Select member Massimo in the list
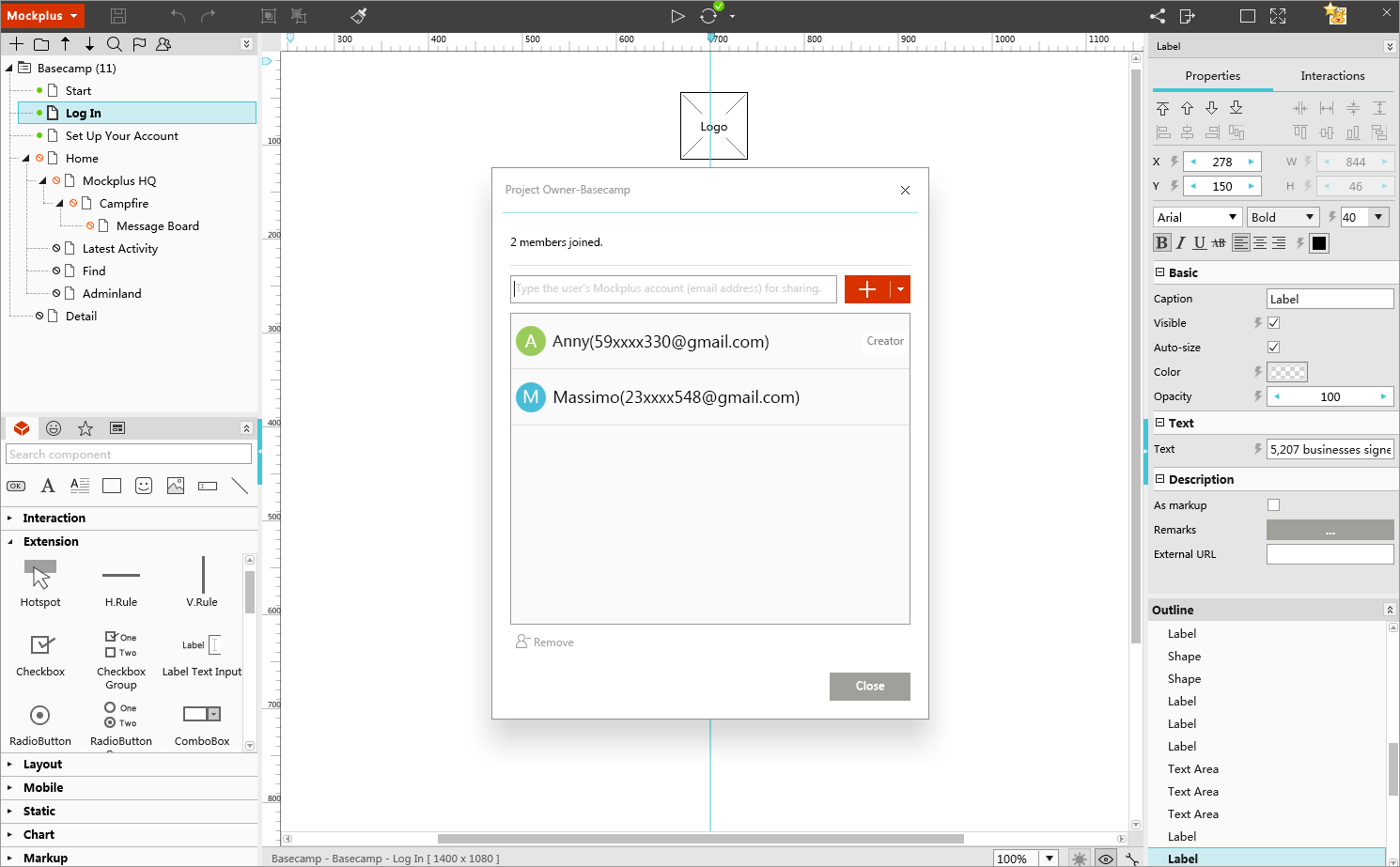The image size is (1400, 867). point(710,397)
